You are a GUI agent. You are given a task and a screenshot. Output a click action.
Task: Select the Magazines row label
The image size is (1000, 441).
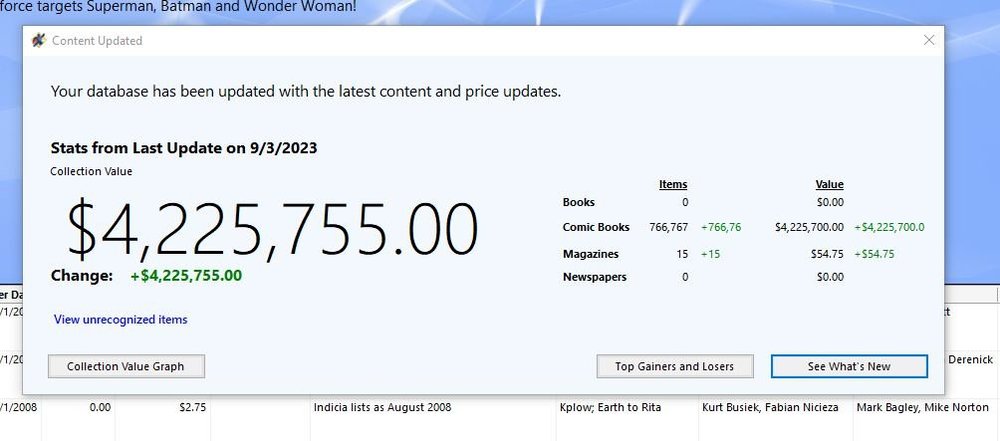pyautogui.click(x=591, y=254)
